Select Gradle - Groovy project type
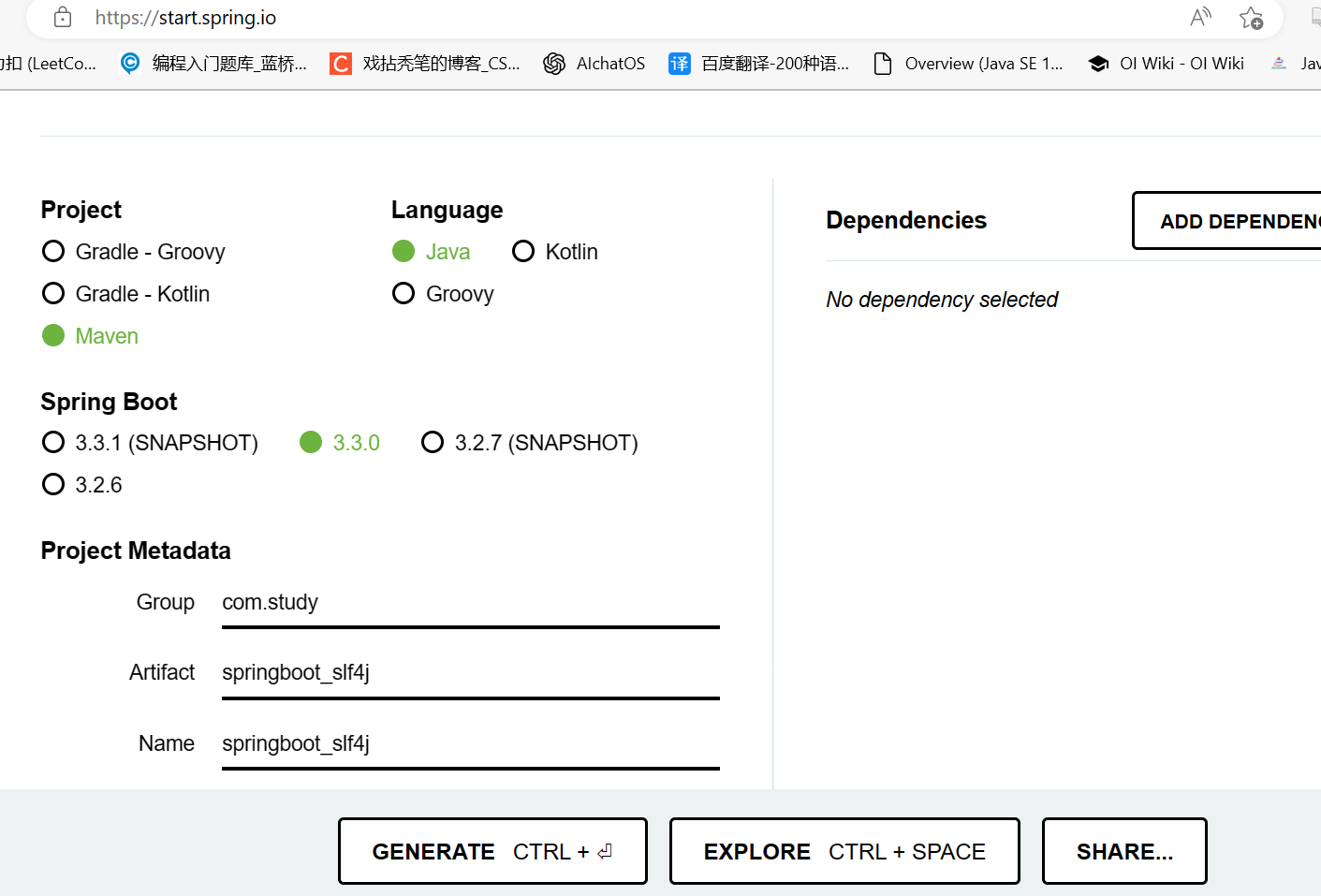This screenshot has width=1321, height=896. point(53,251)
